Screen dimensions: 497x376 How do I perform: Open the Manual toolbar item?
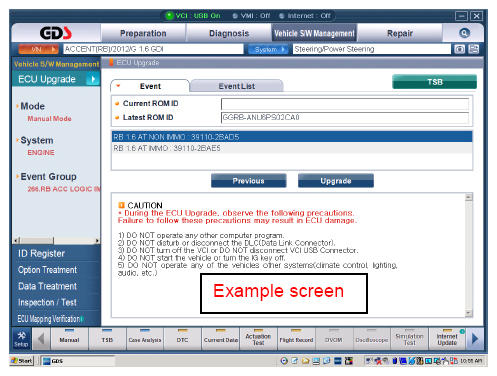coord(69,339)
